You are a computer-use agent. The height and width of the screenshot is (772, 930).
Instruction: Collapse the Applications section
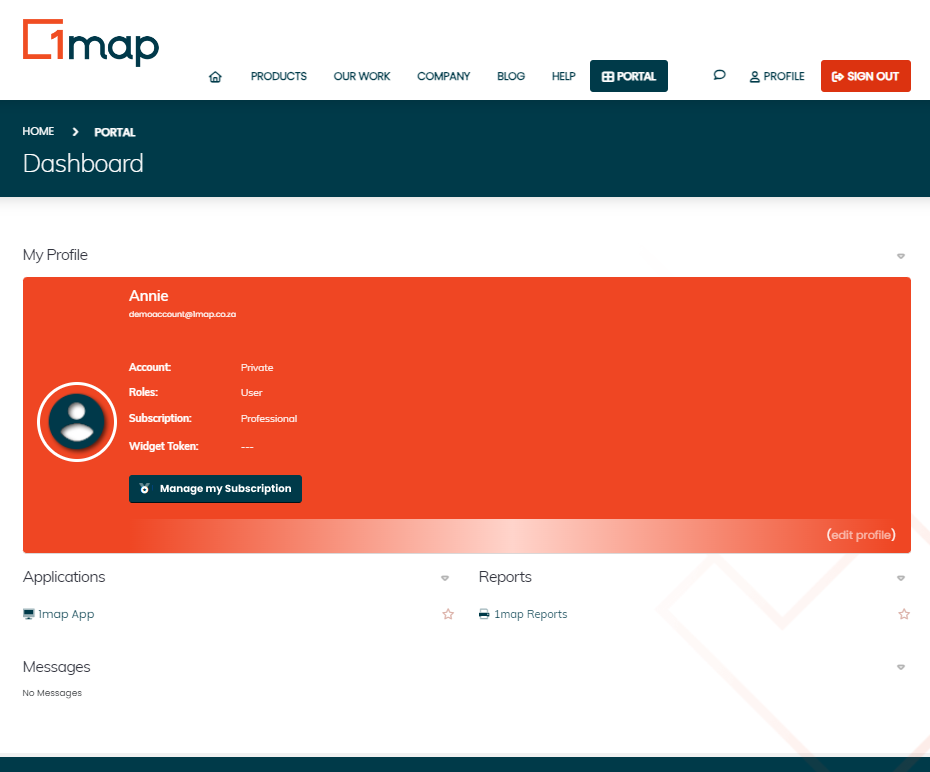click(x=444, y=578)
